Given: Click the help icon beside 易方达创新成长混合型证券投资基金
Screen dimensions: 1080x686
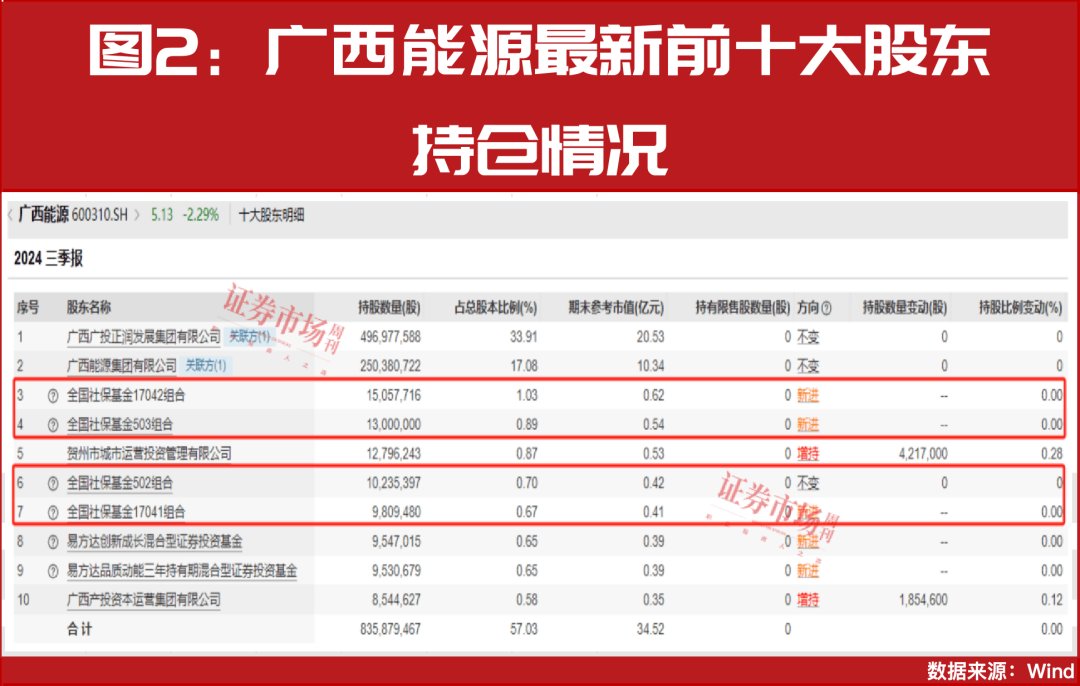Looking at the screenshot, I should click(x=52, y=540).
